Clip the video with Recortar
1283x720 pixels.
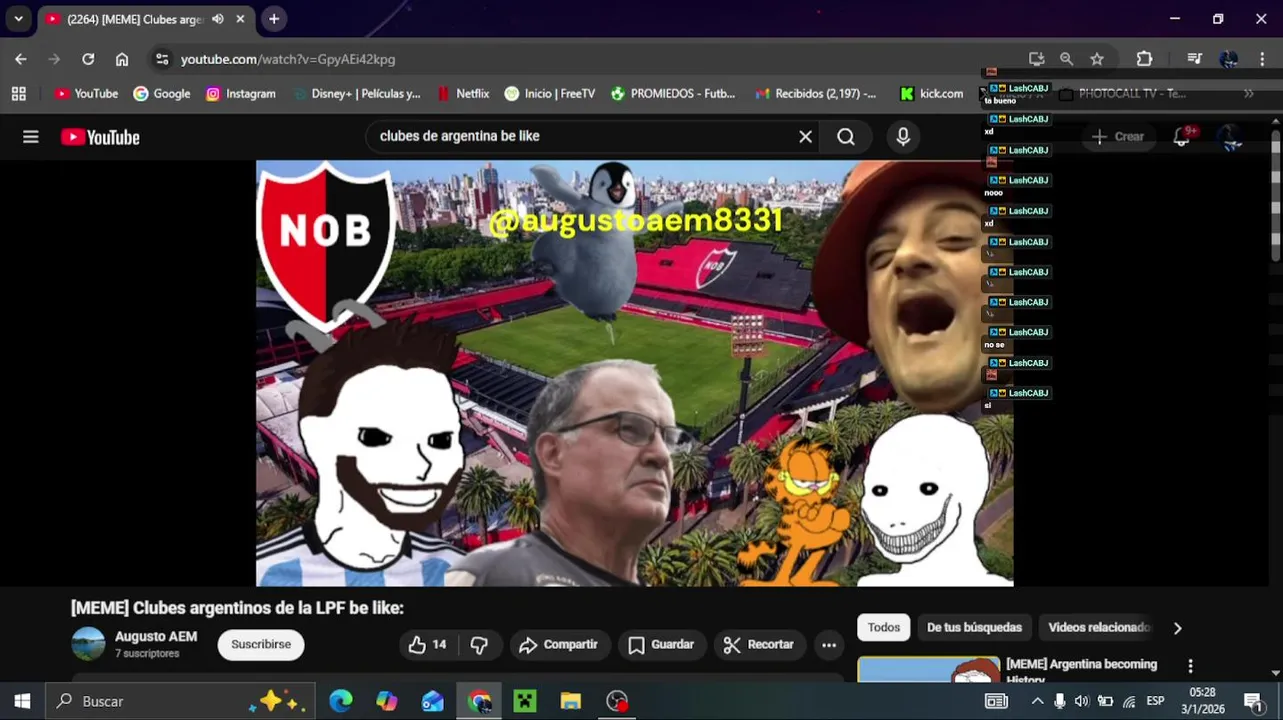tap(758, 645)
